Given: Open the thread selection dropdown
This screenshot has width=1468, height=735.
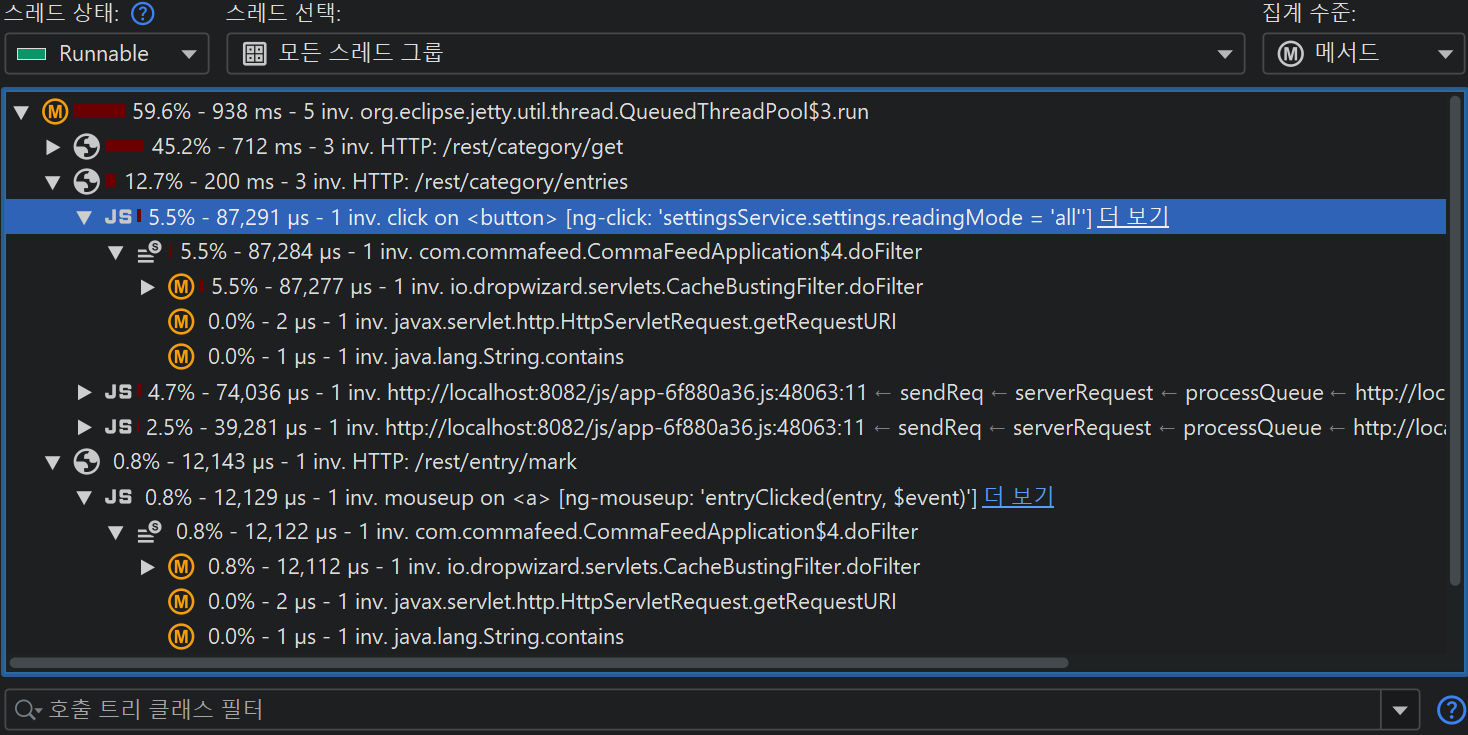Looking at the screenshot, I should (735, 54).
